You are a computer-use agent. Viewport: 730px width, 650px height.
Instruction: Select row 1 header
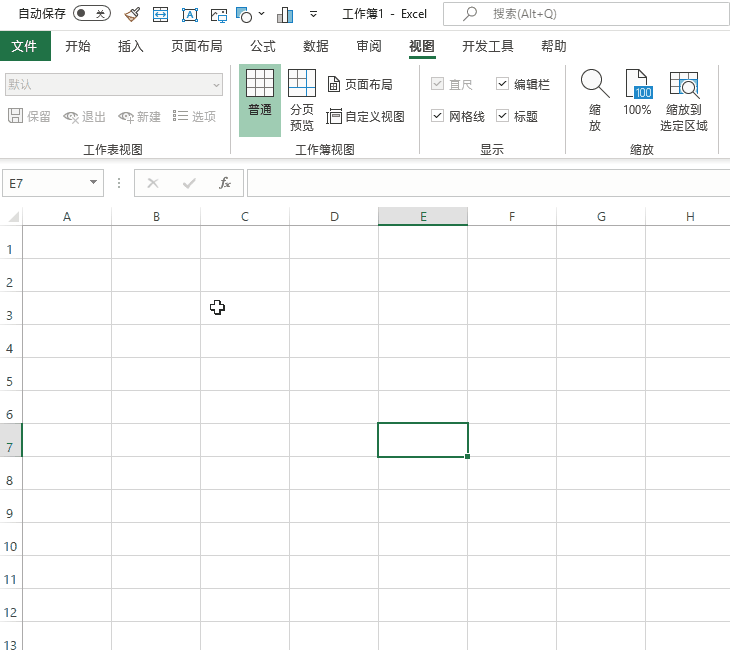click(x=11, y=243)
